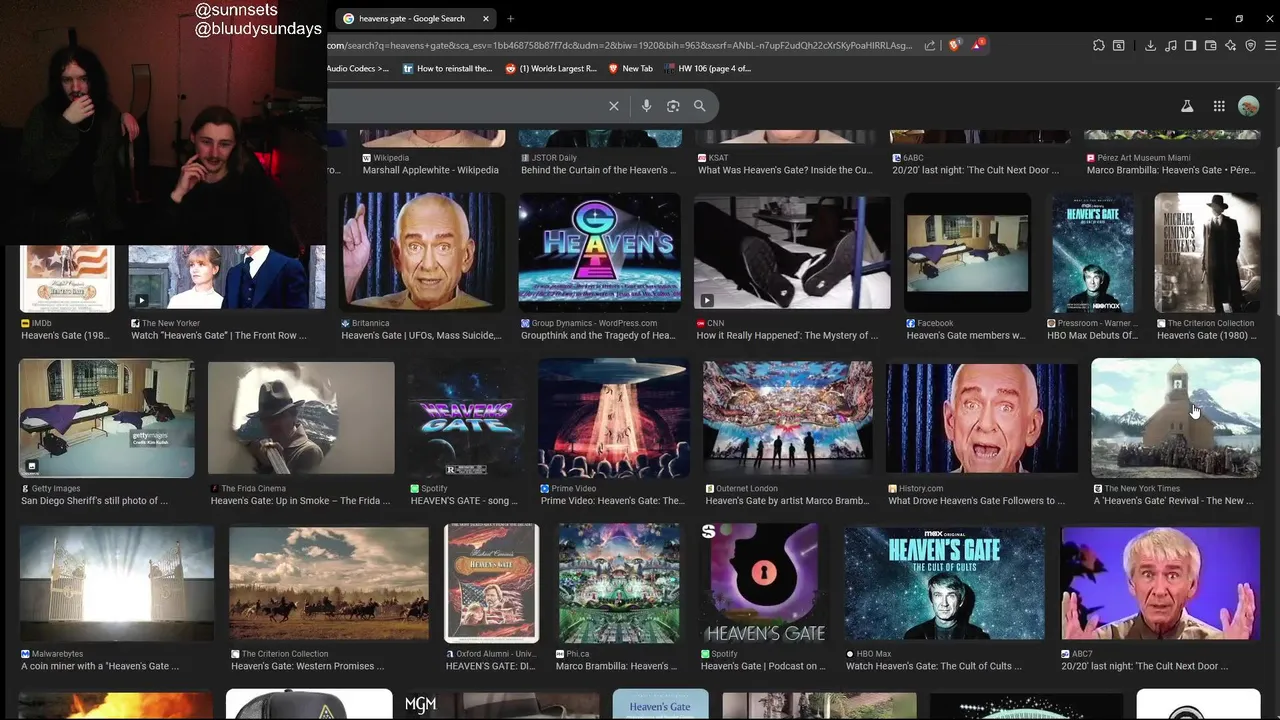
Task: Open JSTOR Daily Behind the Curtain result
Action: point(598,170)
